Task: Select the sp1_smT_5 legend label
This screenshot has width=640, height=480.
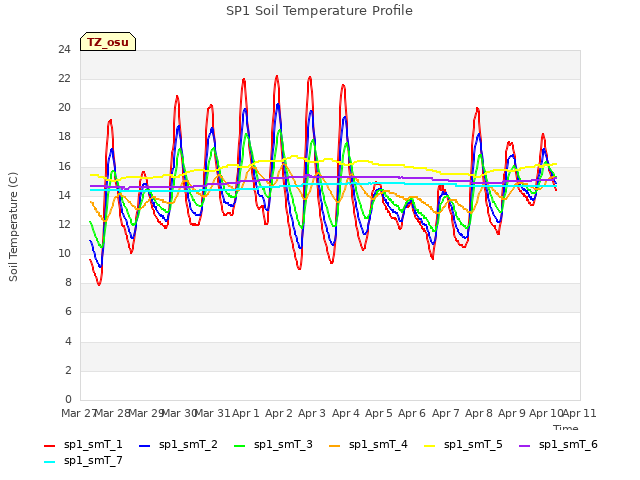Action: pos(473,444)
